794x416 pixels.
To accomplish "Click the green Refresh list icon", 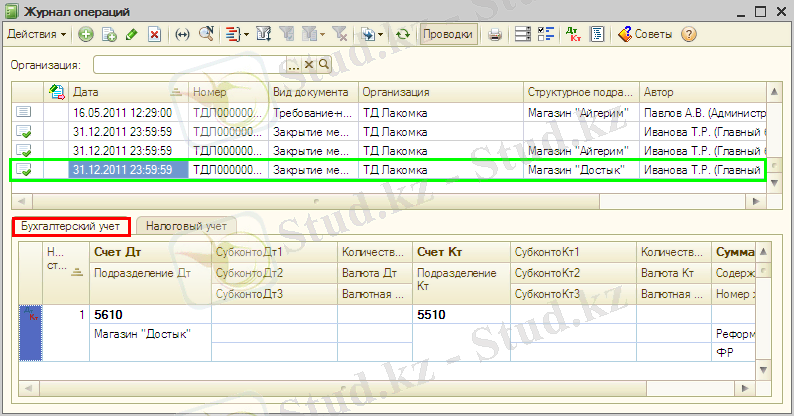I will (x=403, y=34).
